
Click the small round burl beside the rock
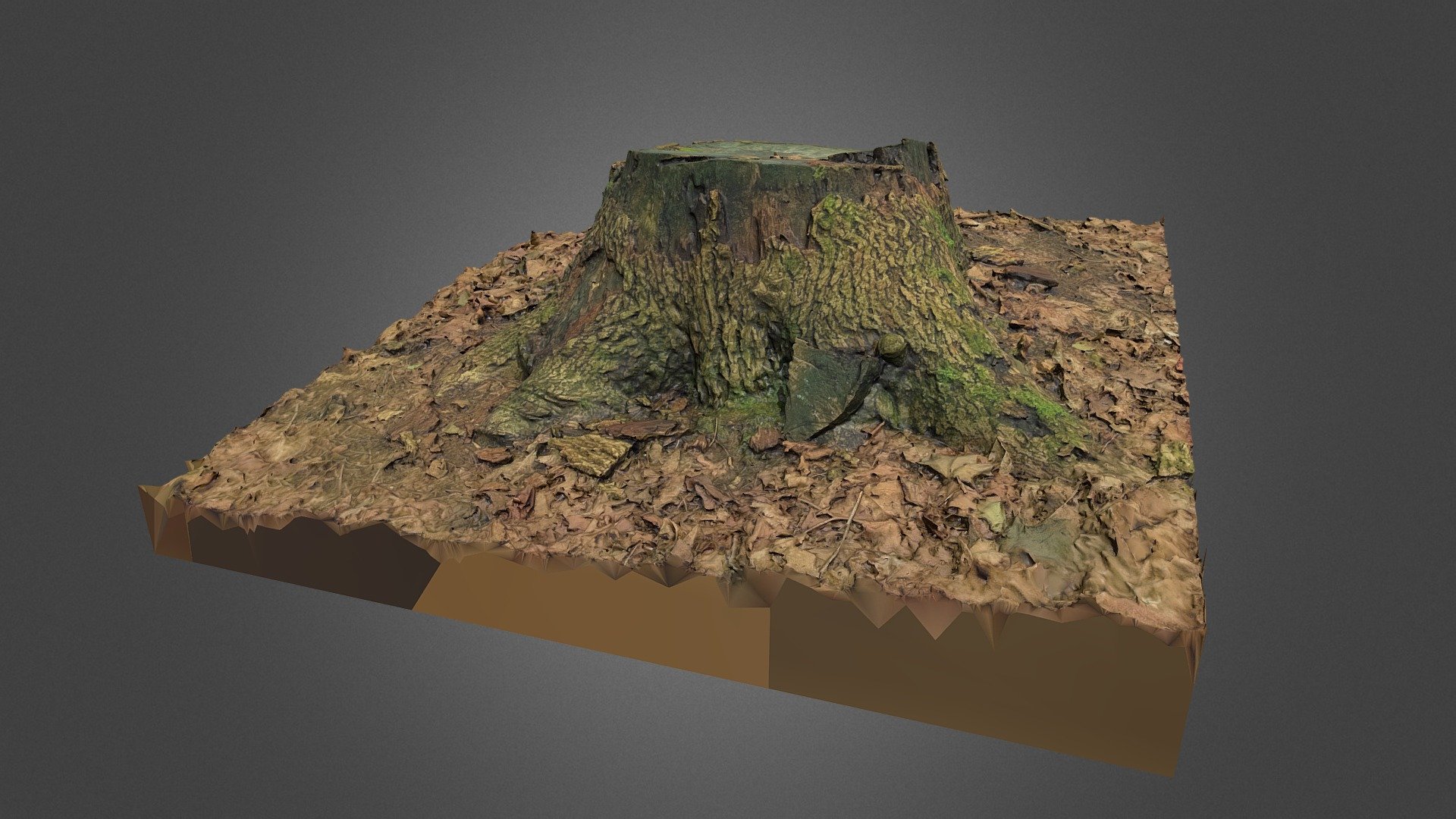click(893, 348)
